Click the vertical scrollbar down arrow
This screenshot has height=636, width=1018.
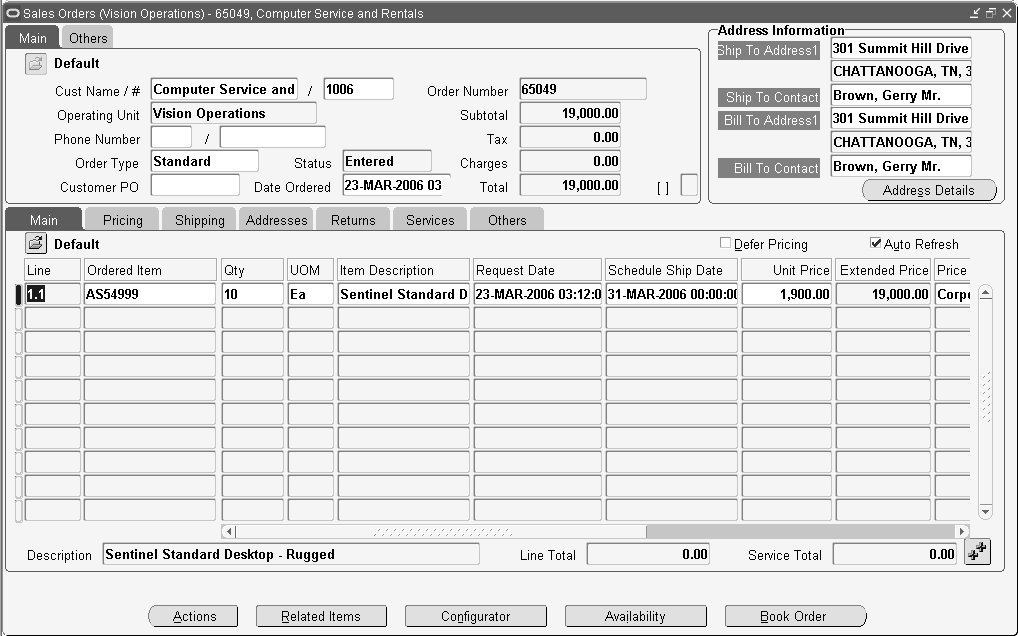click(x=986, y=511)
